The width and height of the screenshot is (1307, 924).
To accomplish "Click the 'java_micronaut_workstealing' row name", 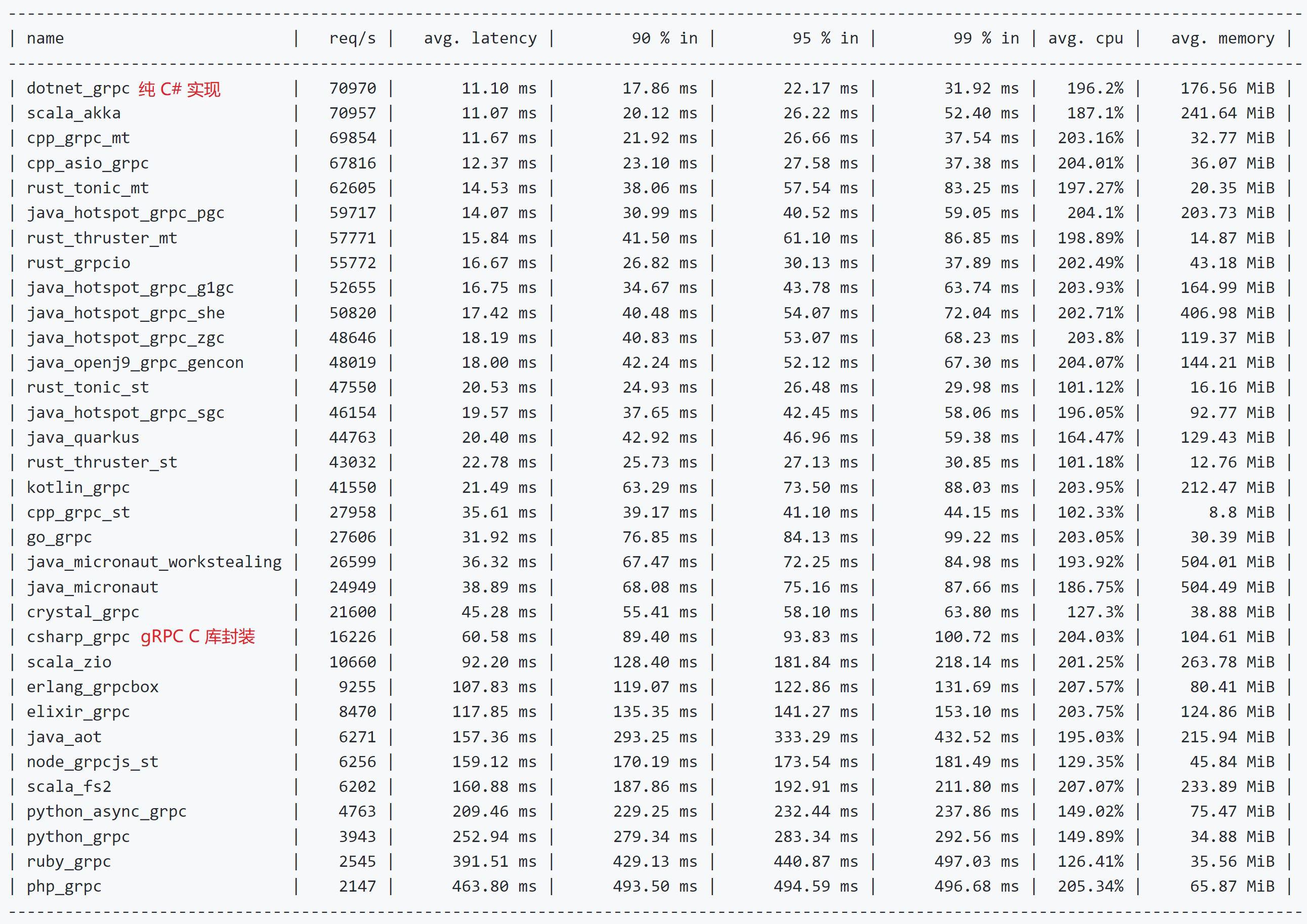I will coord(154,562).
